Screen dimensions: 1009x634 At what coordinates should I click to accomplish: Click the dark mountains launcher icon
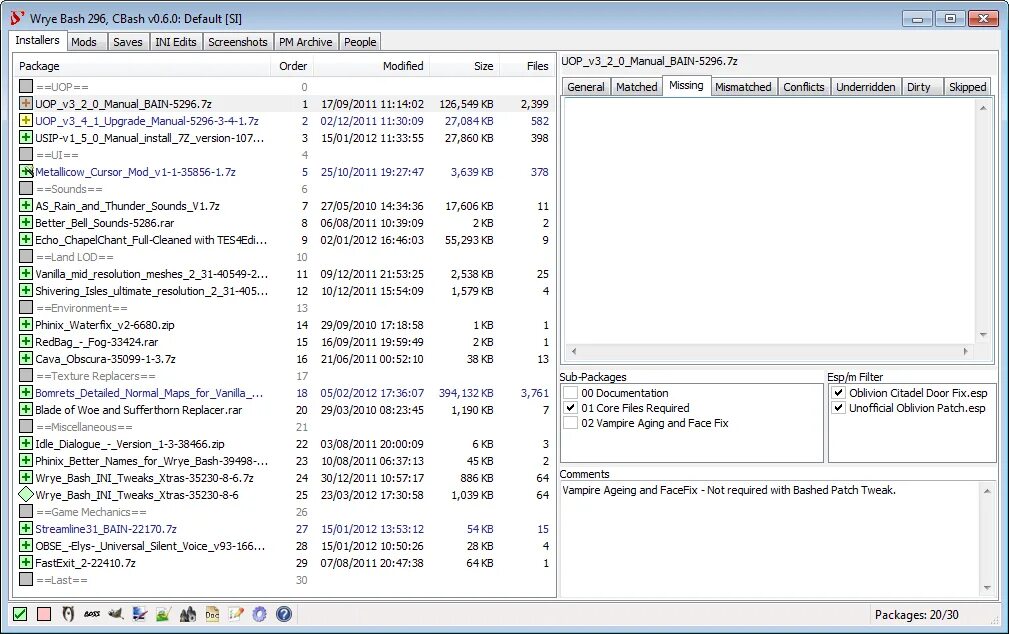coord(188,614)
